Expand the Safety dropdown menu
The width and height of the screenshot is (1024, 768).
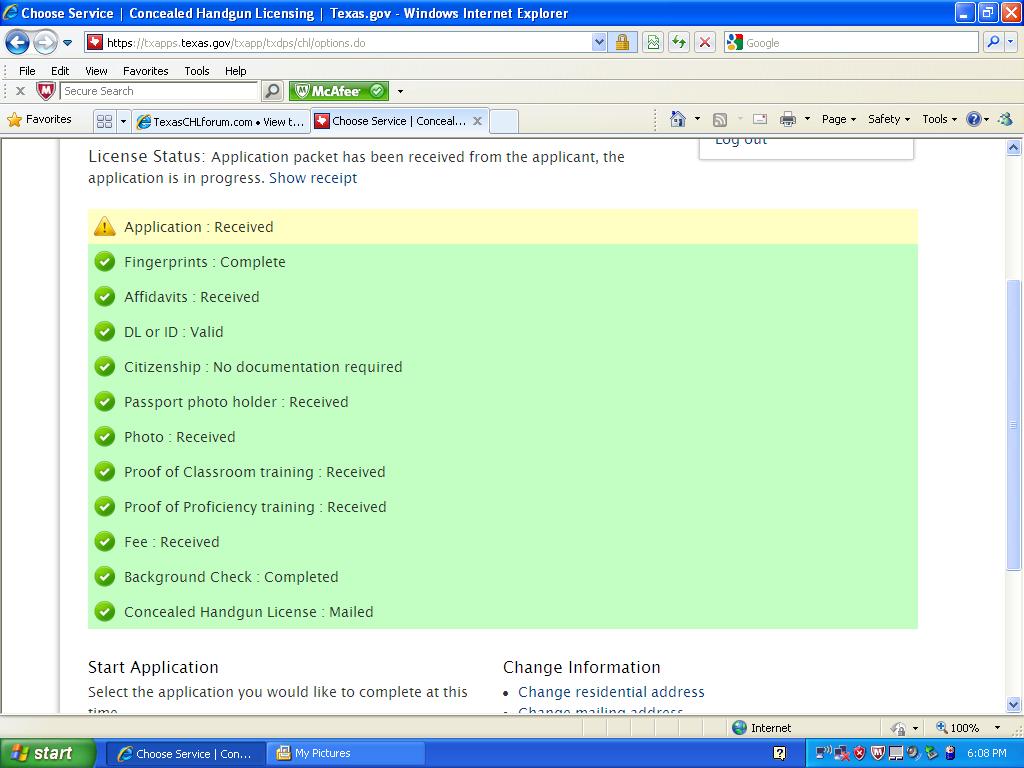pyautogui.click(x=888, y=119)
